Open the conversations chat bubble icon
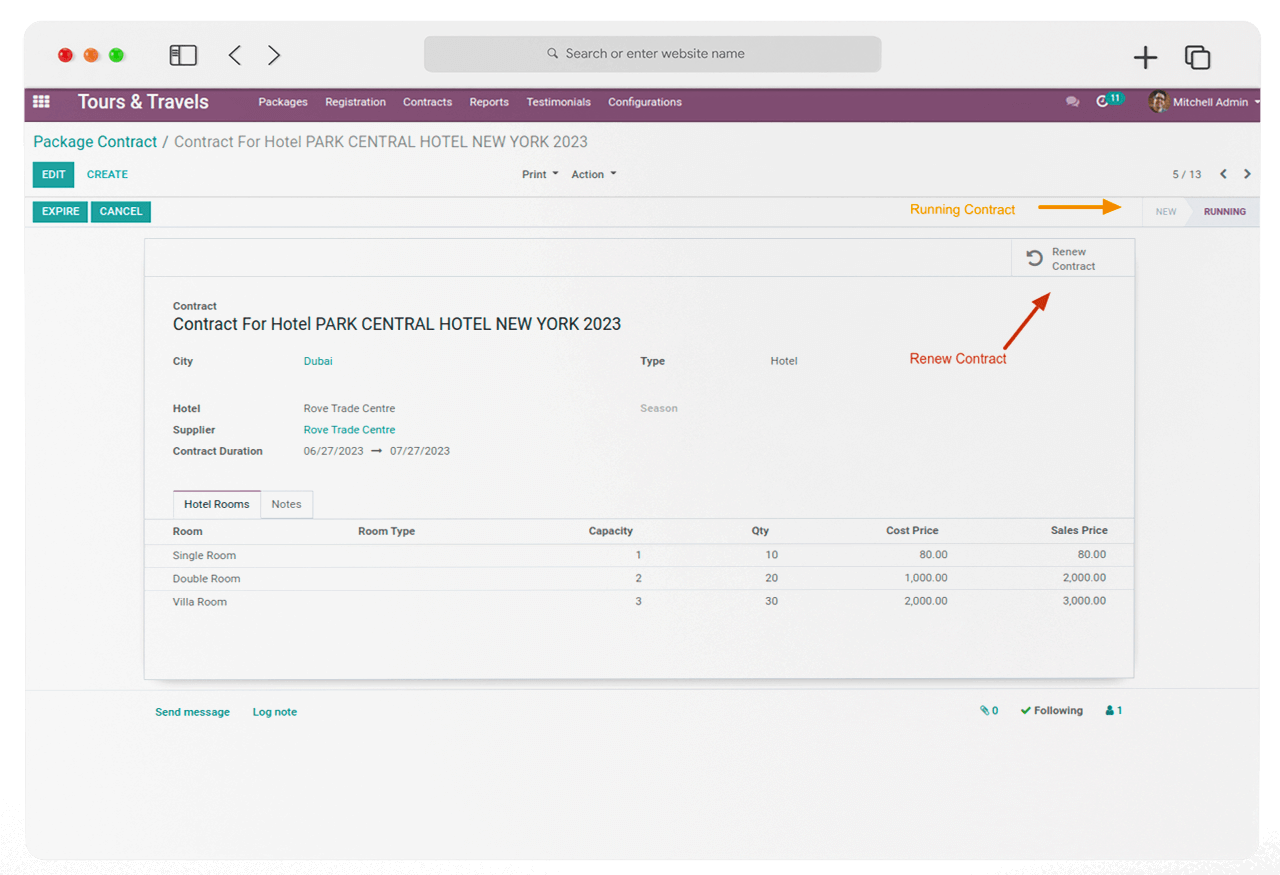 point(1072,102)
